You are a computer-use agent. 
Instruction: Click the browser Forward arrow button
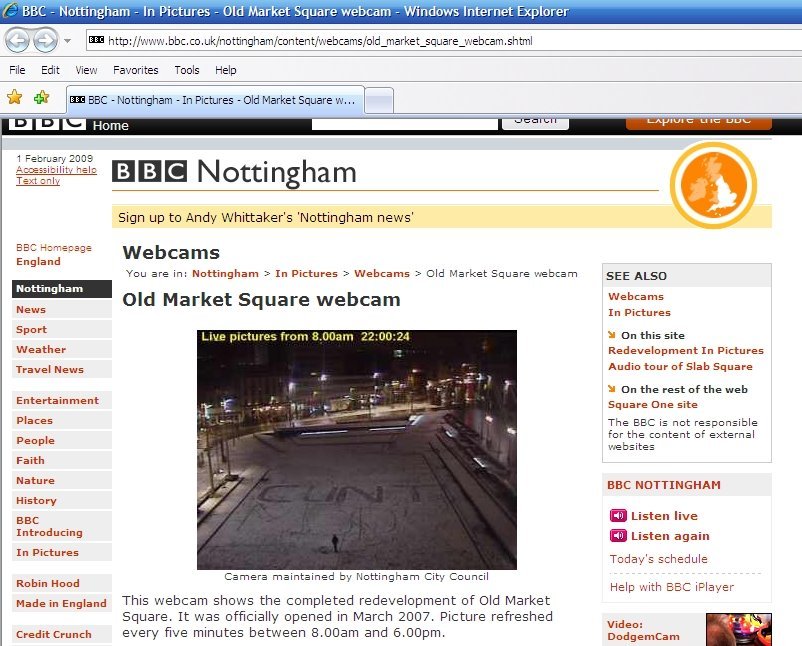(x=46, y=40)
